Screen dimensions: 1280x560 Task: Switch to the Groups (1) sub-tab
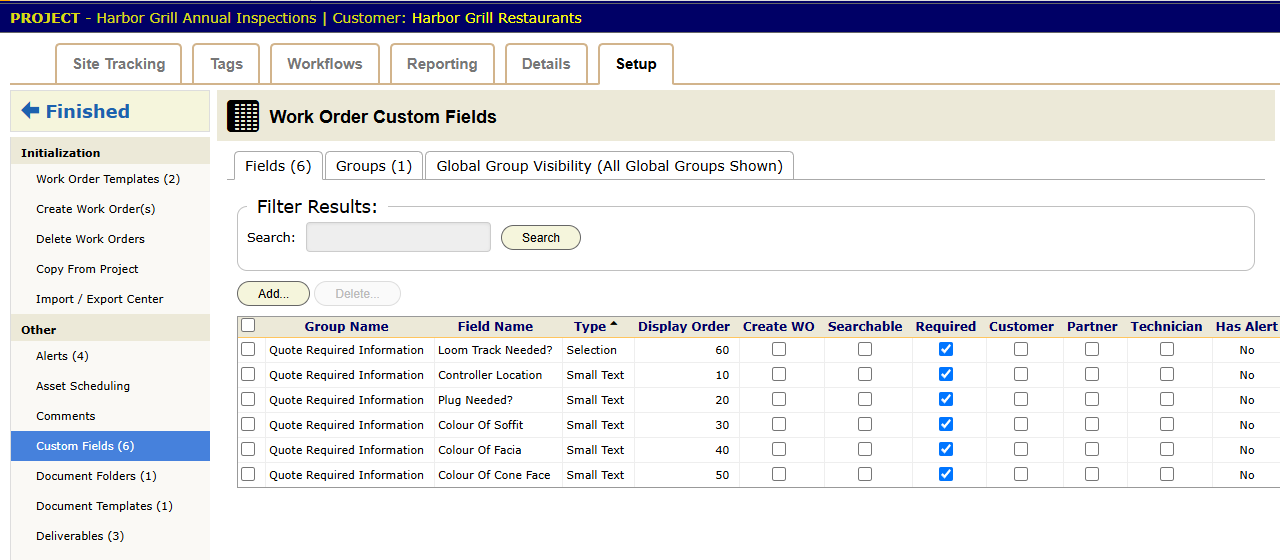374,166
